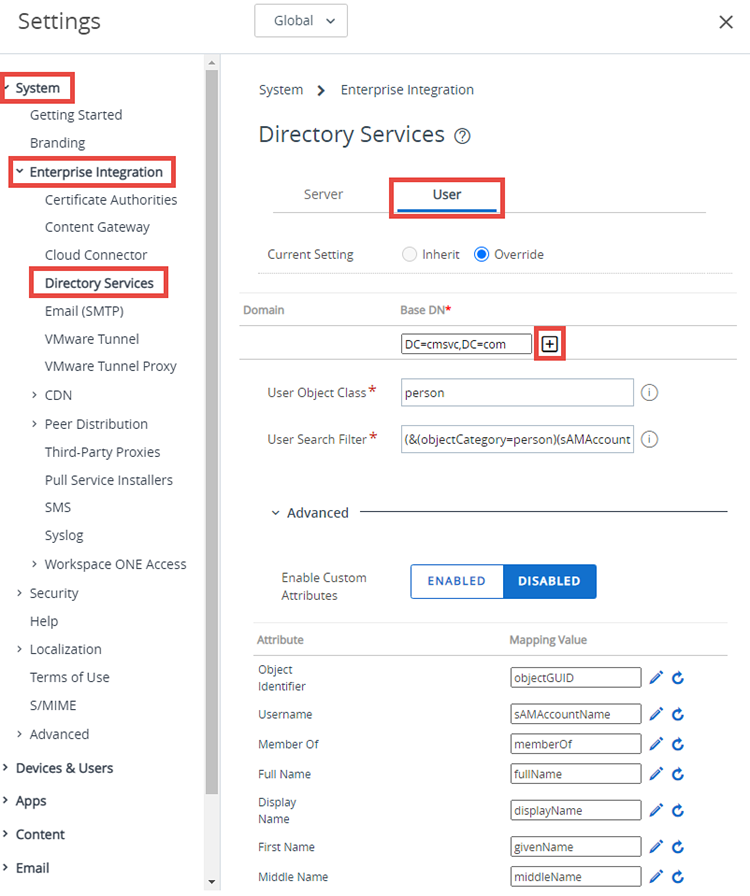The width and height of the screenshot is (750, 896).
Task: Click info icon beside User Object Class
Action: [649, 393]
